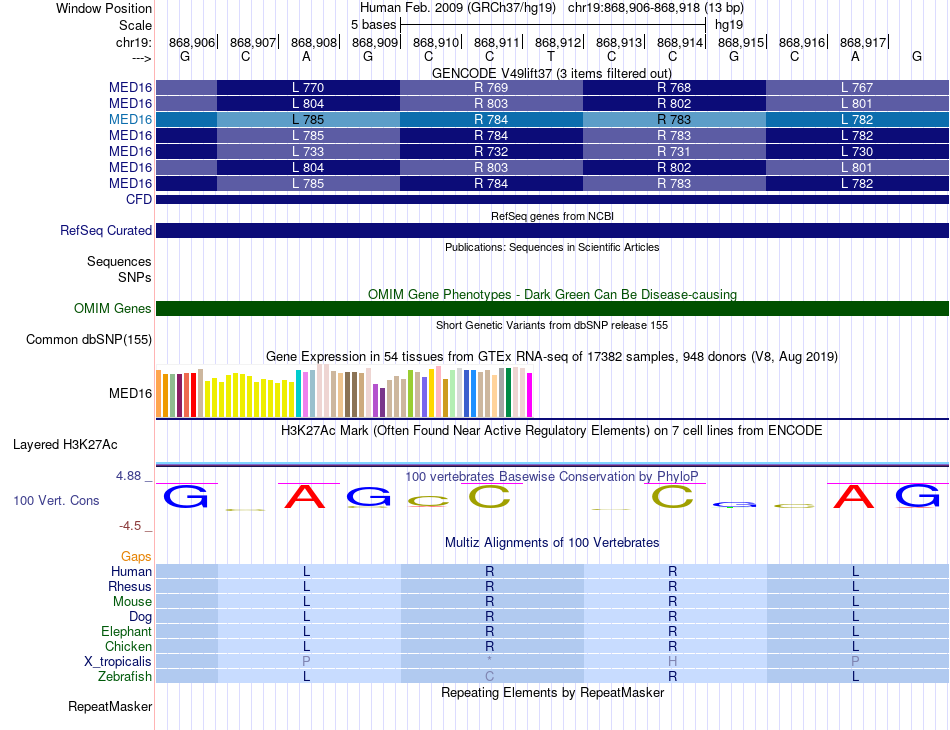Click the 868,914 position label
The height and width of the screenshot is (730, 950).
[x=680, y=42]
